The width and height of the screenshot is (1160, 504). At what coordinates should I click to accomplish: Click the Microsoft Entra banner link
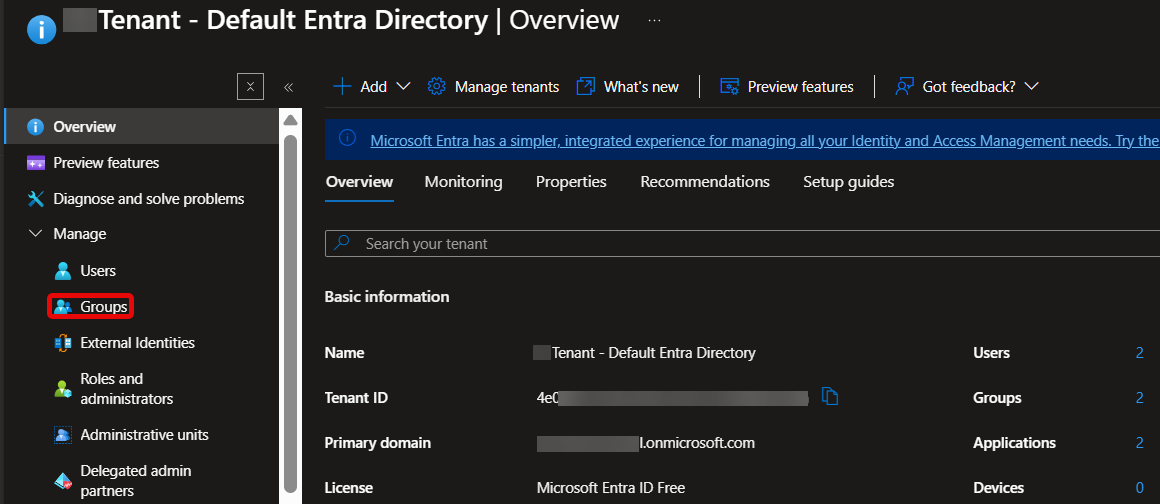point(764,140)
